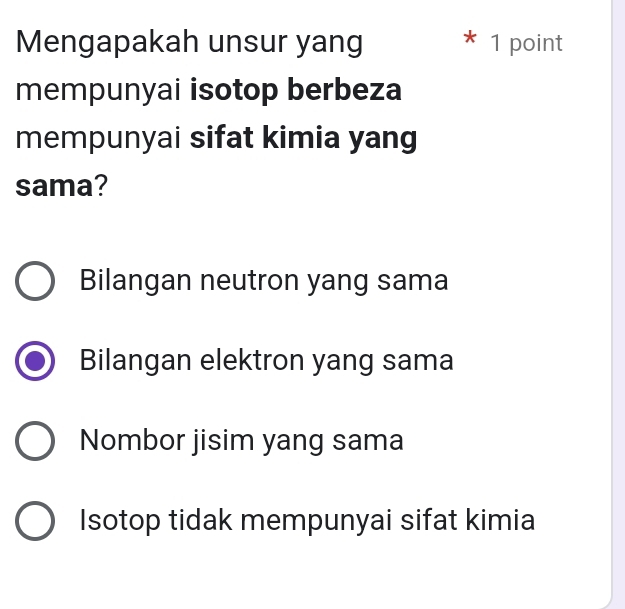625x609 pixels.
Task: Click the word 'Mengapakah' in the question
Action: [x=110, y=43]
